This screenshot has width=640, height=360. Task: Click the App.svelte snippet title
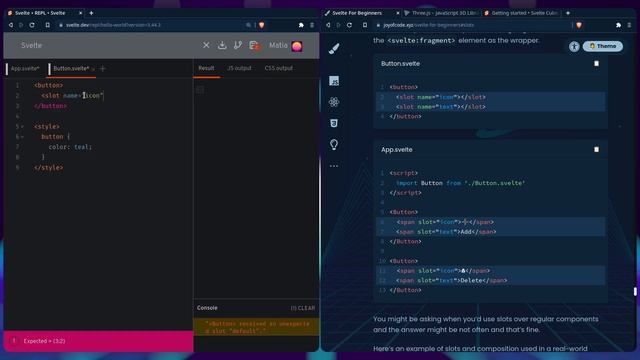[397, 149]
